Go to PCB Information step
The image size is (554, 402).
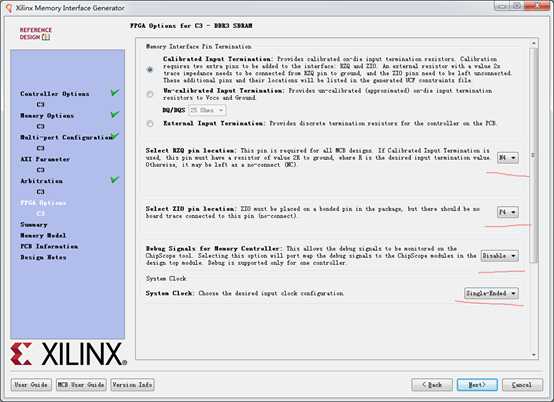[49, 247]
